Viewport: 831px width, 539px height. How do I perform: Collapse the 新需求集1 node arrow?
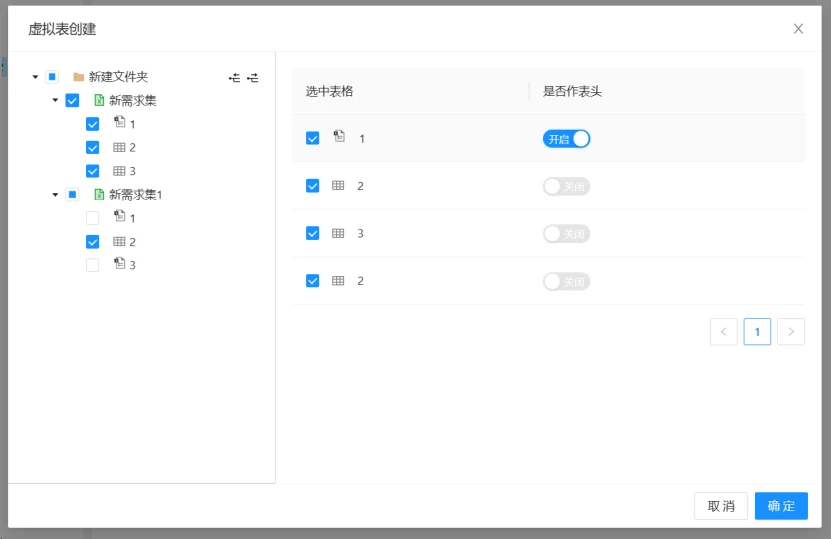point(55,195)
